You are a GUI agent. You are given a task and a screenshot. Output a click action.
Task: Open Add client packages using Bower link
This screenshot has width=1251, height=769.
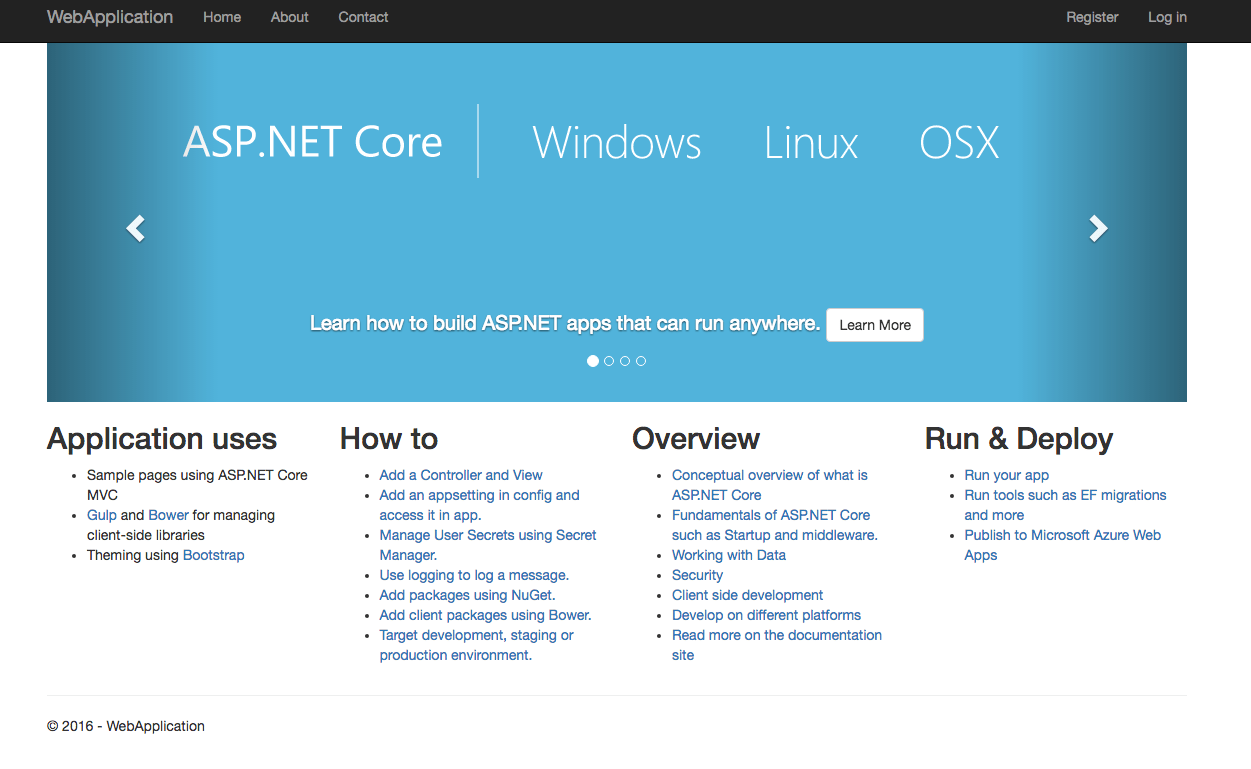[485, 615]
